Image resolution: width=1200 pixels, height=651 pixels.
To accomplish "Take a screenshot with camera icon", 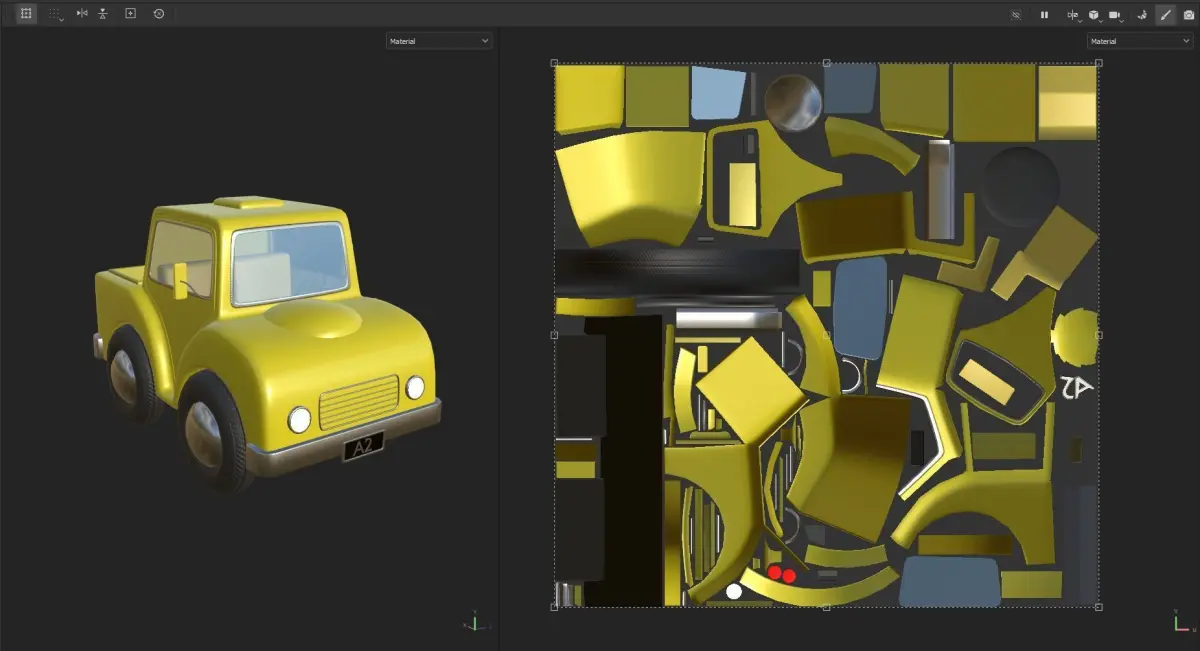I will click(1188, 15).
